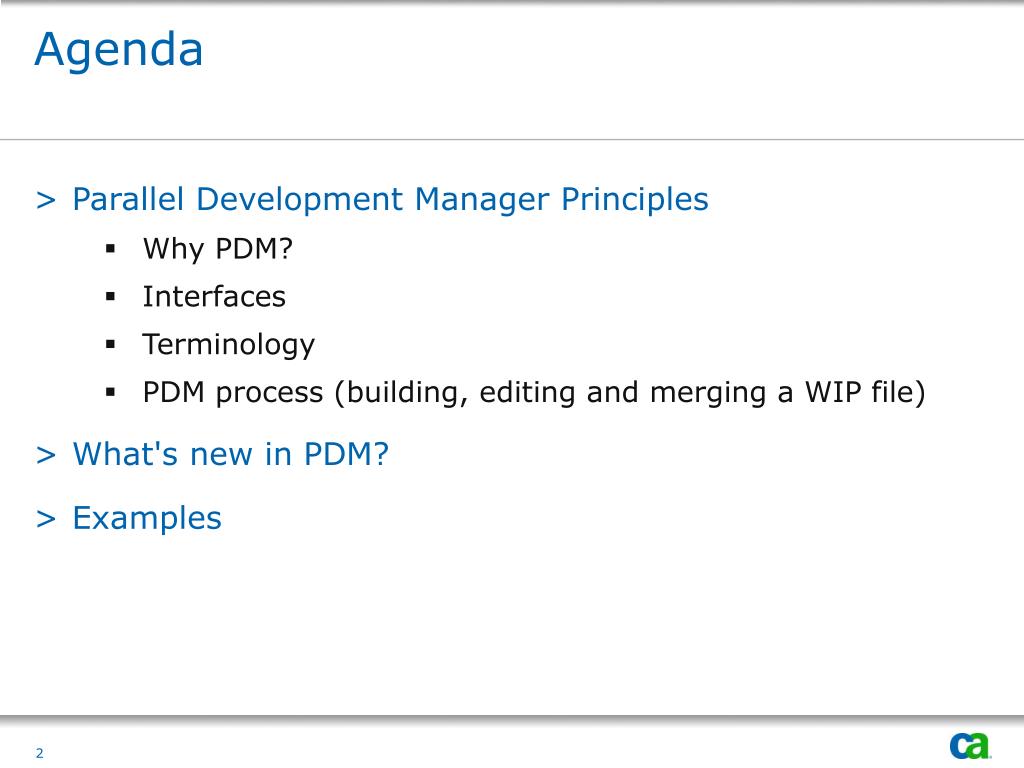Click the slide number 2 in the footer
The height and width of the screenshot is (768, 1024).
[x=40, y=753]
